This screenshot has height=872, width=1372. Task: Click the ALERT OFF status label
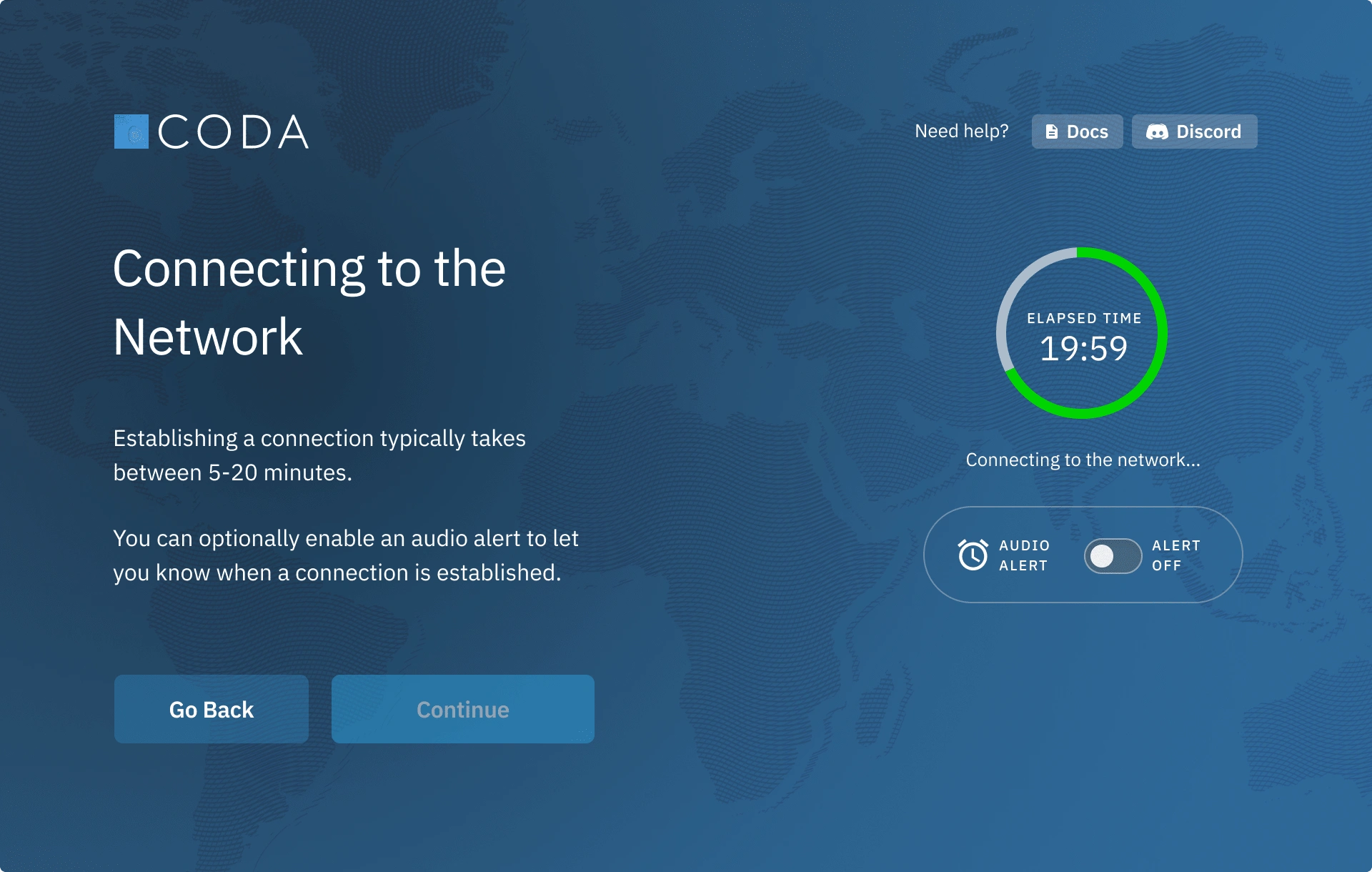[x=1175, y=555]
